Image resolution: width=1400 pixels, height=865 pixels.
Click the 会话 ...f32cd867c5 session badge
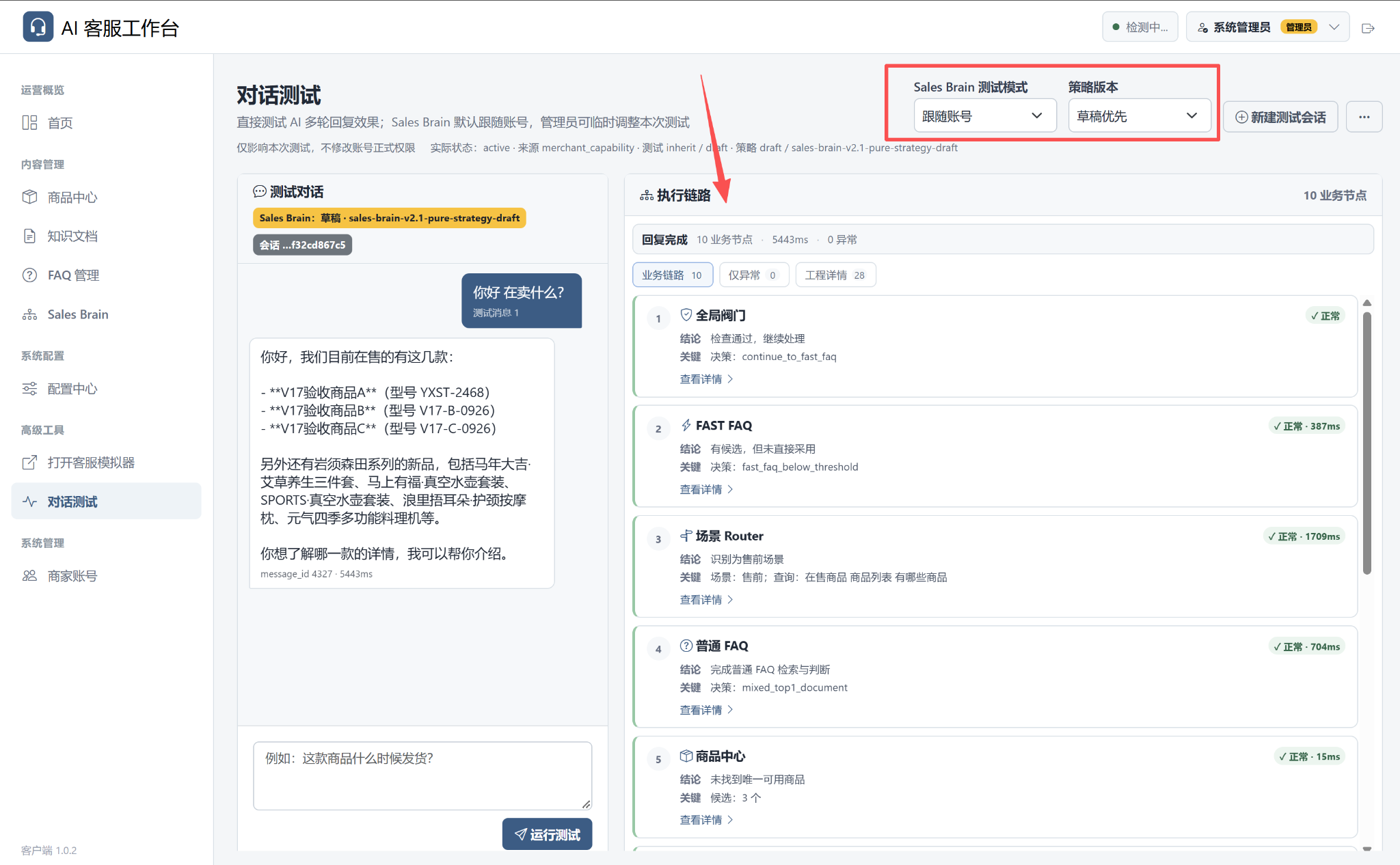tap(302, 245)
